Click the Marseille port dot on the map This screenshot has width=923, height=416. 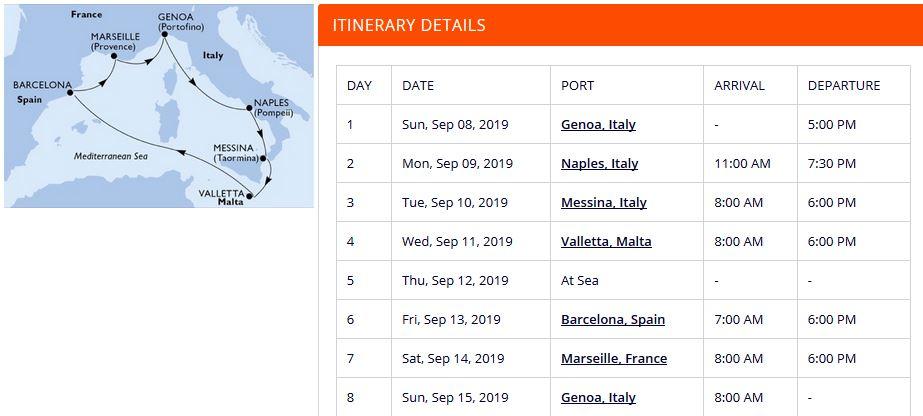(x=115, y=55)
